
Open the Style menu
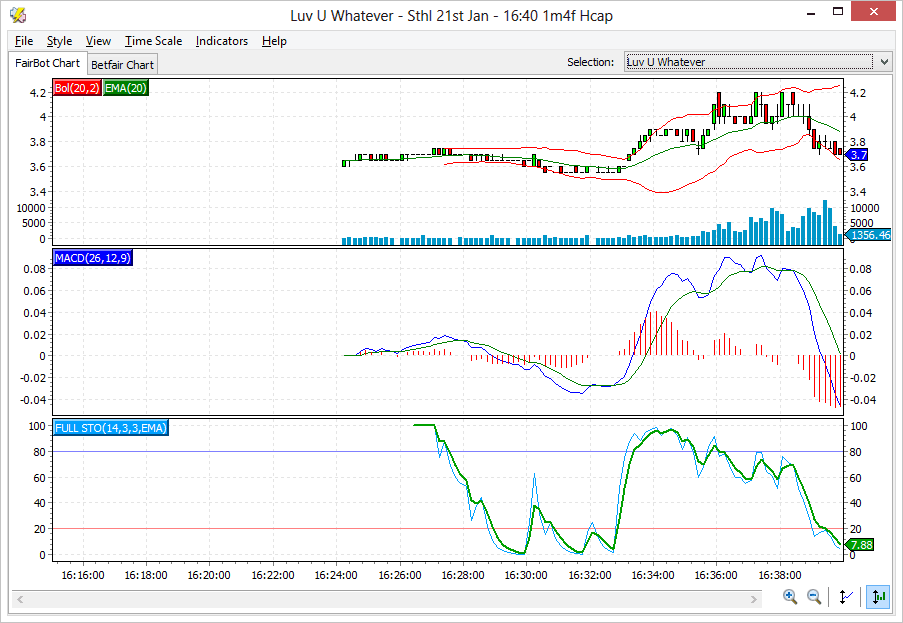point(59,41)
